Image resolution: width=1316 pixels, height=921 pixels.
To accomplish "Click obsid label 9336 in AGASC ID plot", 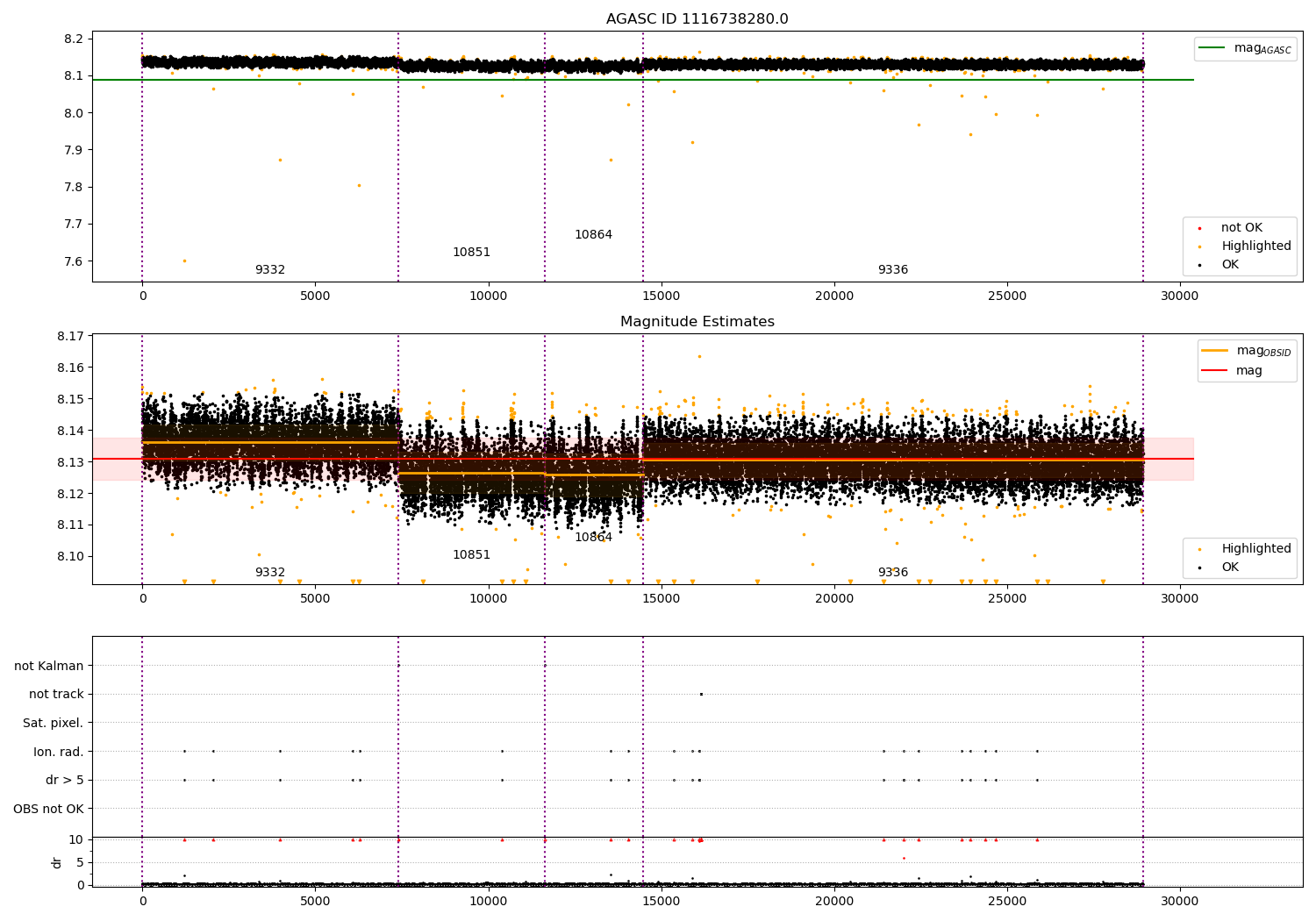I will (x=893, y=270).
